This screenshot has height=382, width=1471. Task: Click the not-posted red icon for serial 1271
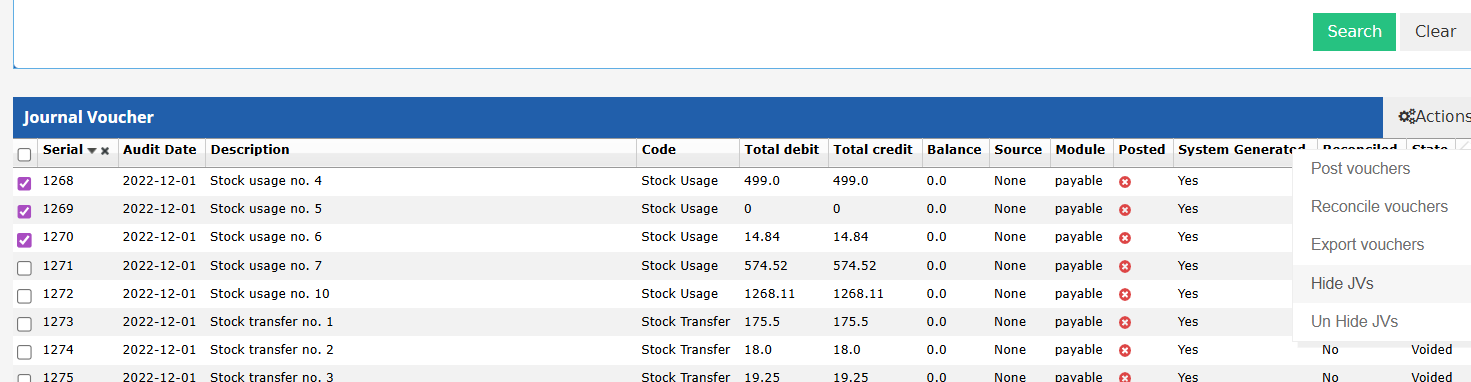point(1125,266)
